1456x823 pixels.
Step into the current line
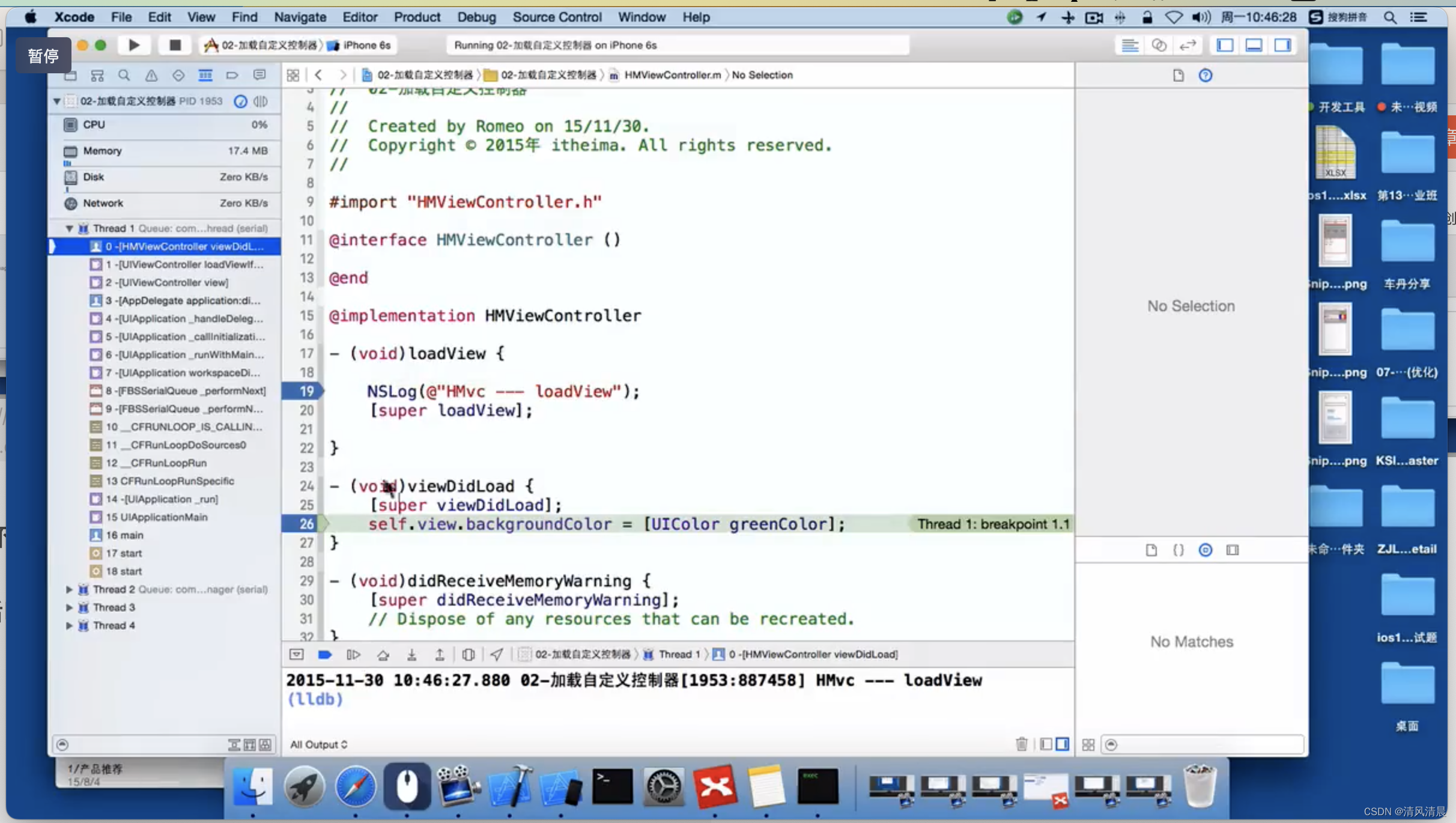411,654
